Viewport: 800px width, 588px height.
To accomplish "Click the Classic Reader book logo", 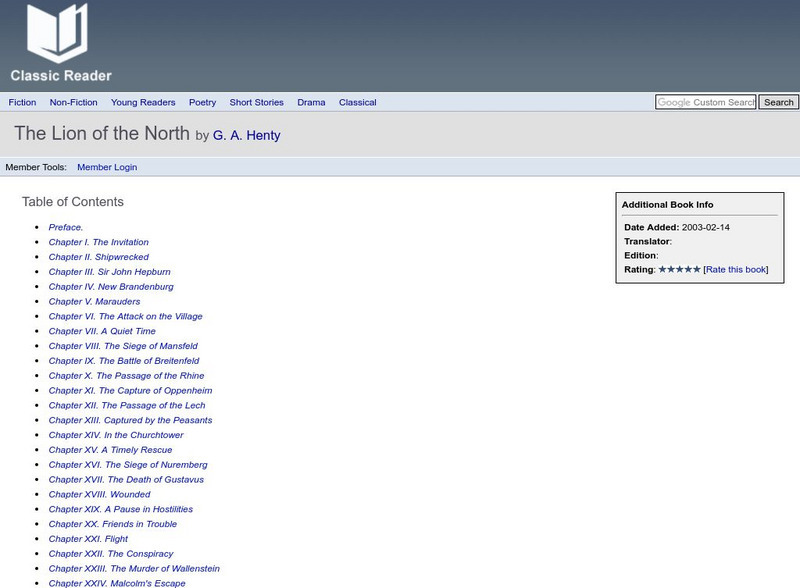I will pyautogui.click(x=57, y=33).
